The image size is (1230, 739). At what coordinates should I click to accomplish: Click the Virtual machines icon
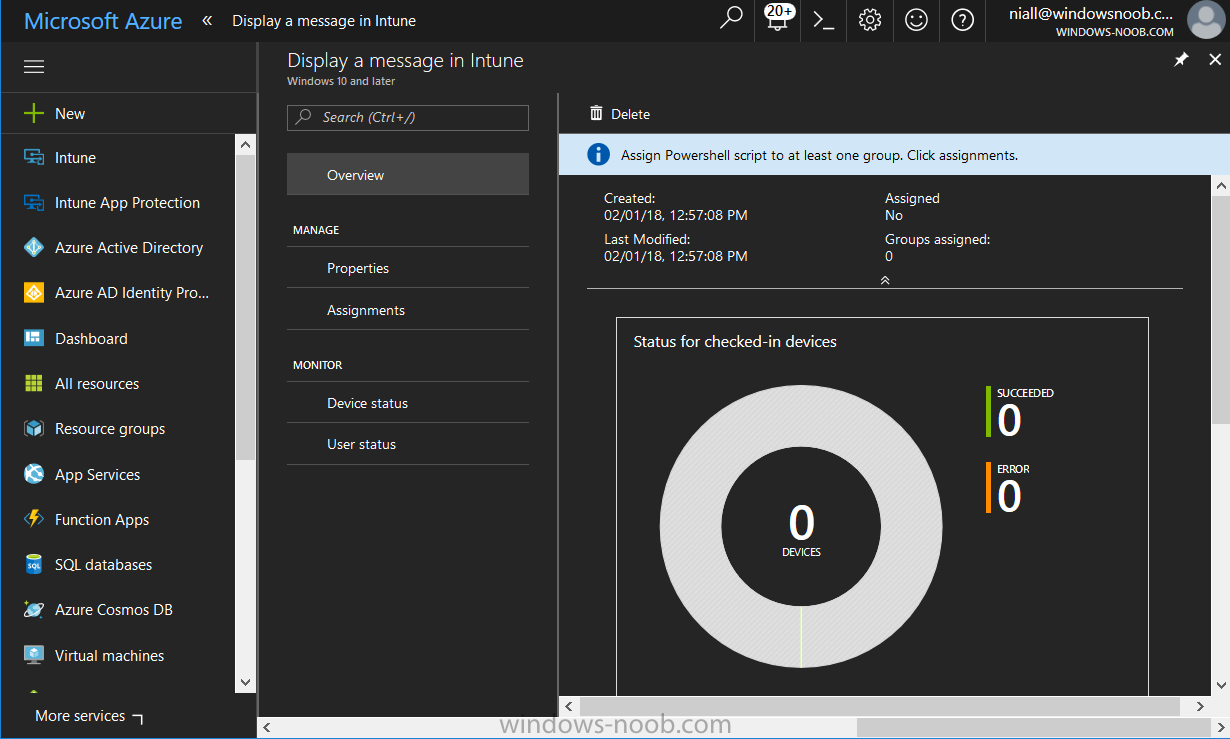[x=34, y=655]
